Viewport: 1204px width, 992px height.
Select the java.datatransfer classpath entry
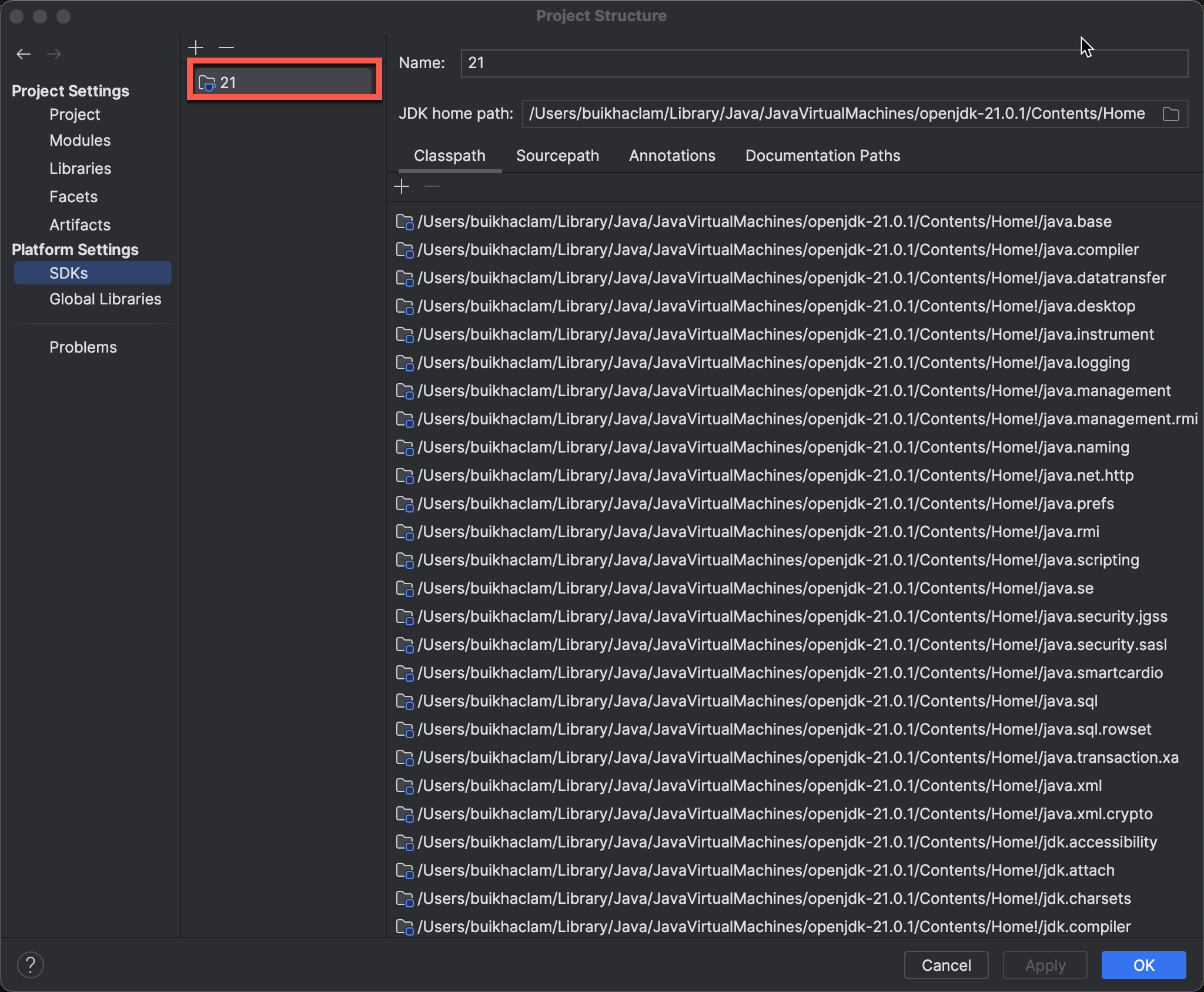(x=792, y=279)
